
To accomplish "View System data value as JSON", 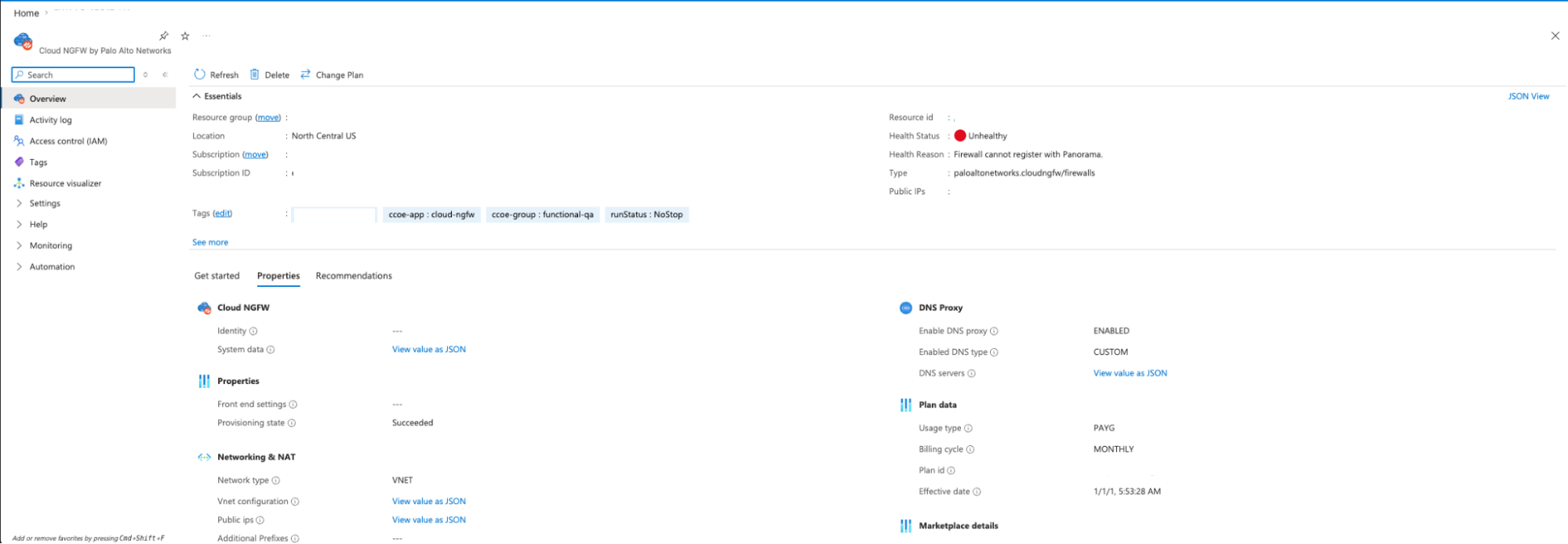I will (x=429, y=350).
